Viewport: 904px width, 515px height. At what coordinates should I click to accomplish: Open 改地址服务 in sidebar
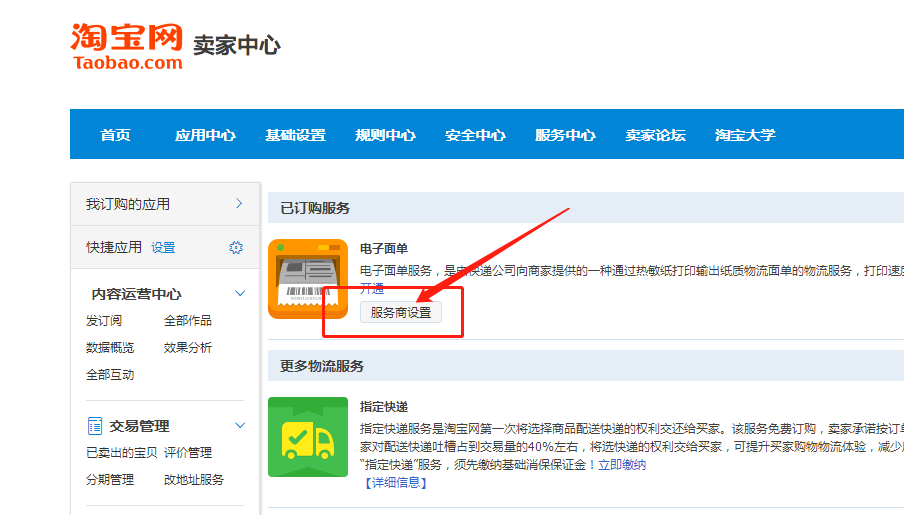coord(194,480)
